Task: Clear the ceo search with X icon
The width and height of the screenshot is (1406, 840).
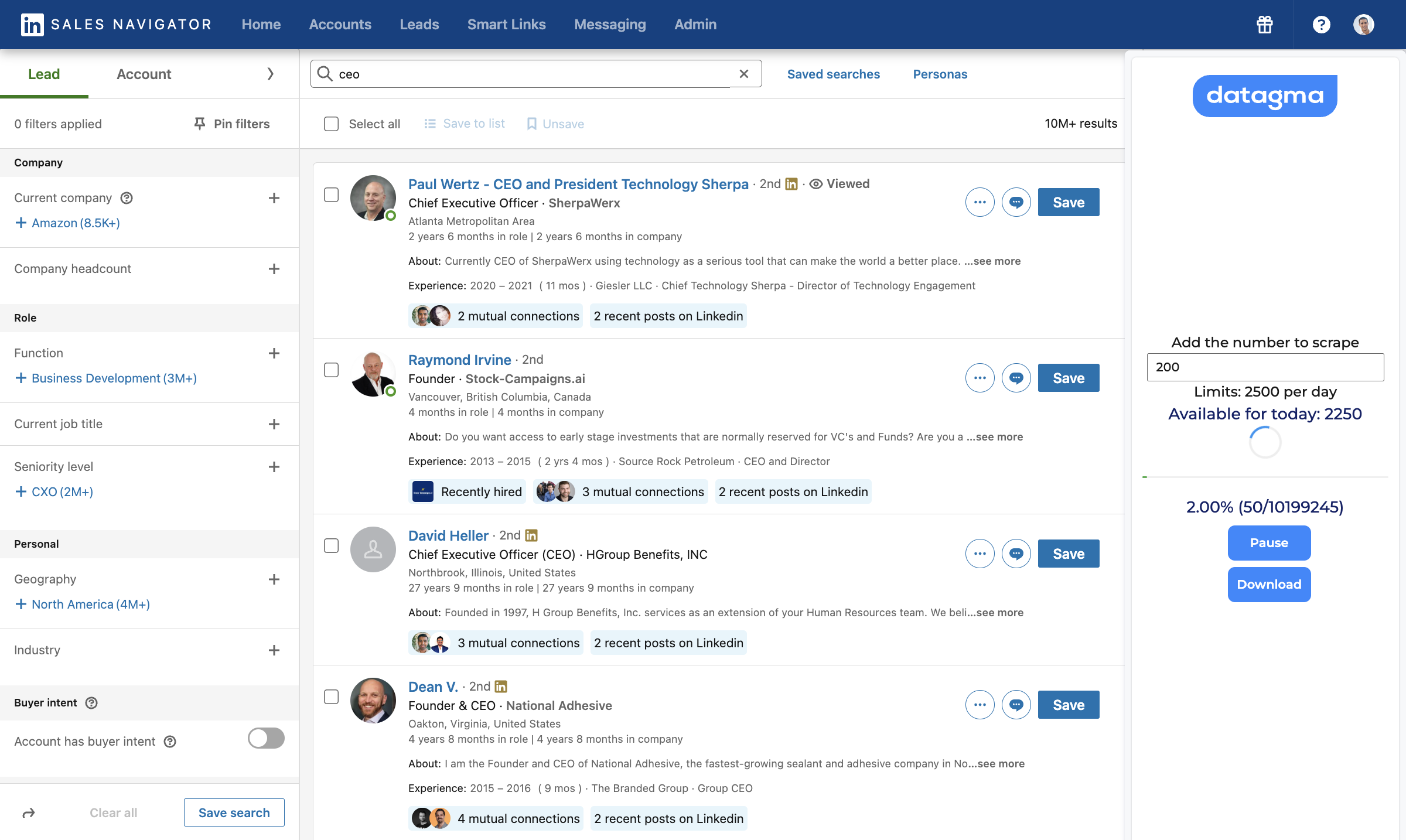Action: (x=744, y=74)
